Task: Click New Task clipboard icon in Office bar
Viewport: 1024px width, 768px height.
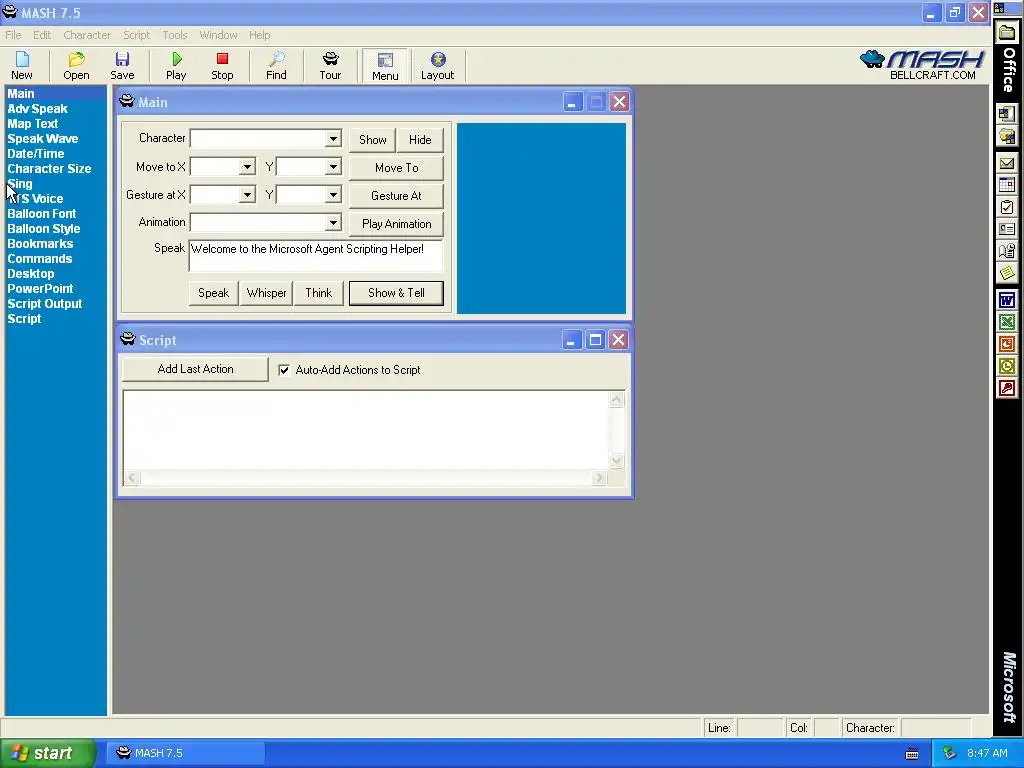Action: 1007,207
